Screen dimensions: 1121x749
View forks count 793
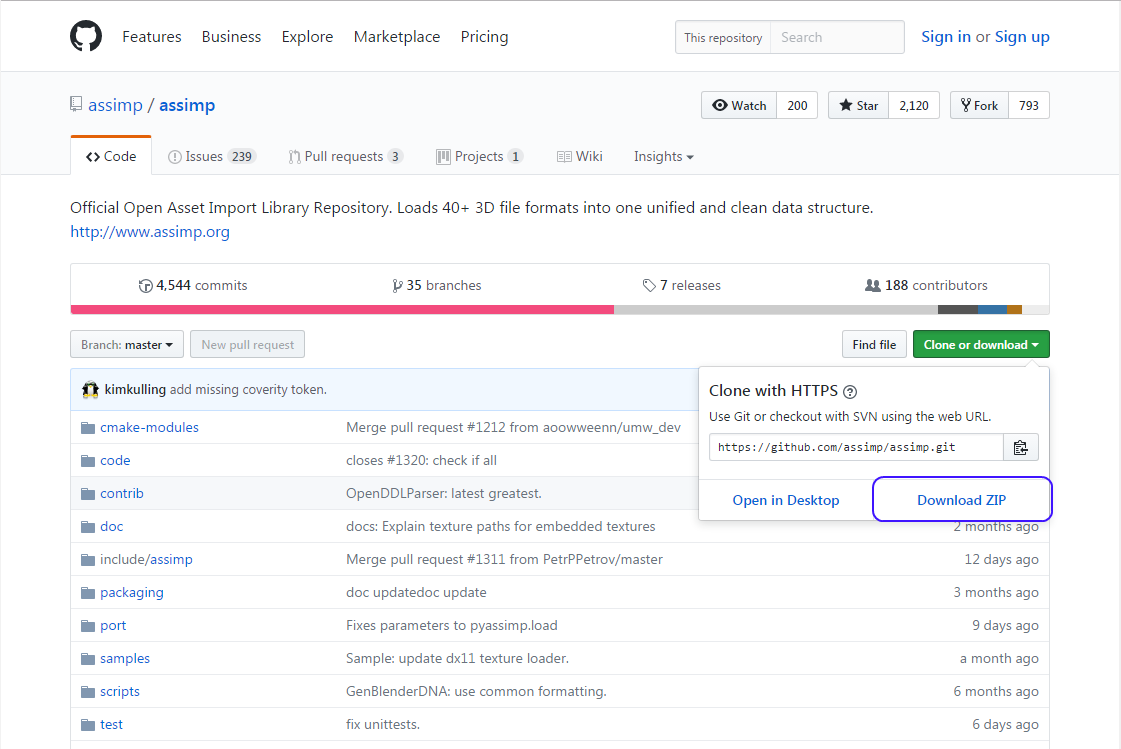(x=1029, y=105)
